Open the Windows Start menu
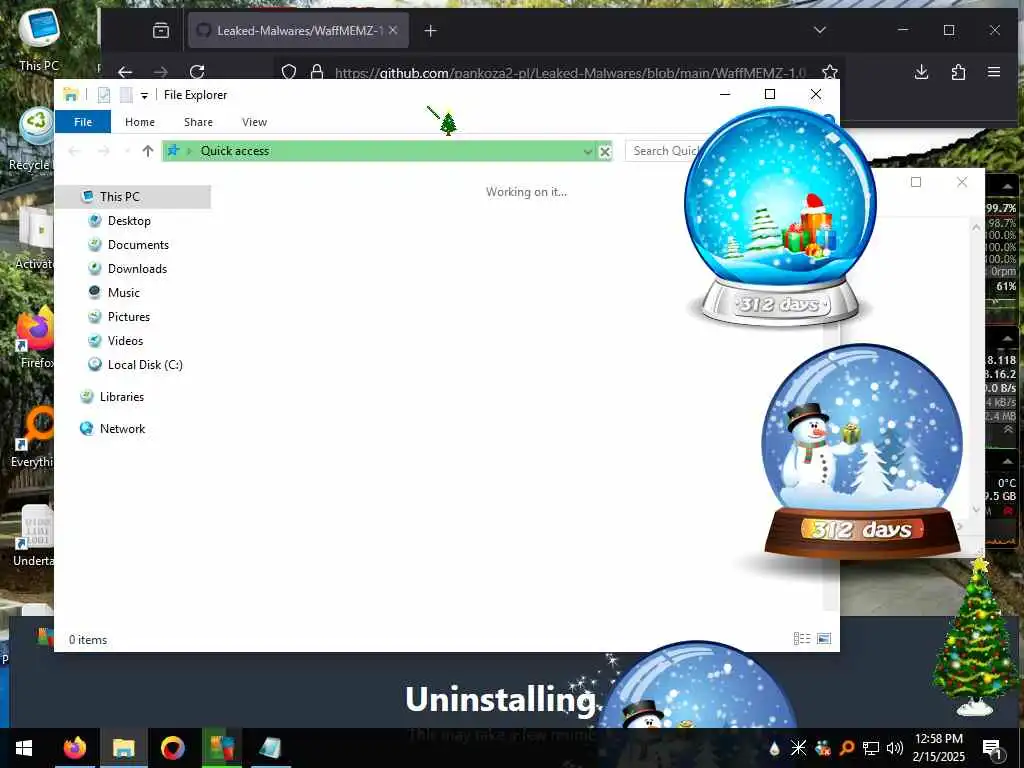The width and height of the screenshot is (1024, 768). (24, 748)
